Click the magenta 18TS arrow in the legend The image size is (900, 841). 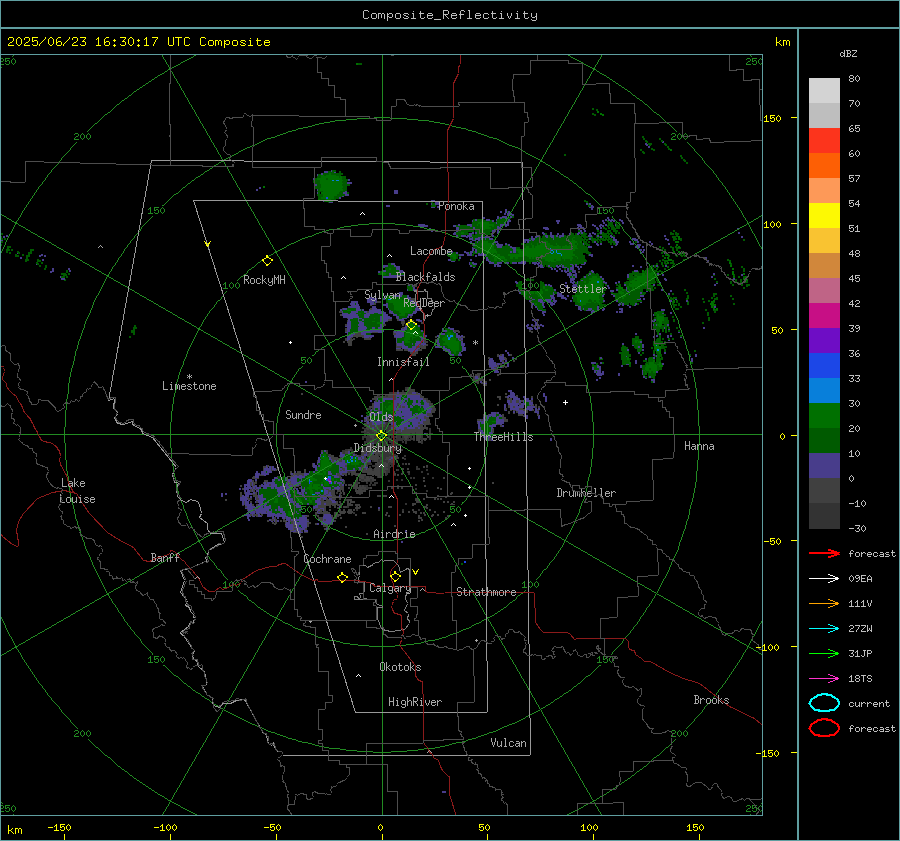[824, 679]
